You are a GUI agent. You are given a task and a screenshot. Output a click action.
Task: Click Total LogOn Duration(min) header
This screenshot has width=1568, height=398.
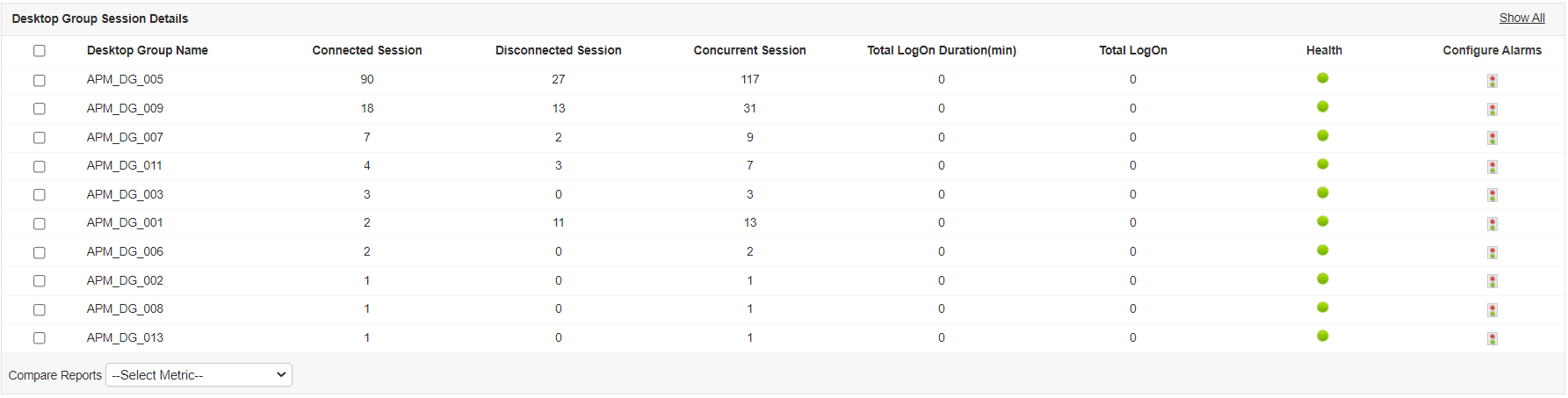coord(941,51)
